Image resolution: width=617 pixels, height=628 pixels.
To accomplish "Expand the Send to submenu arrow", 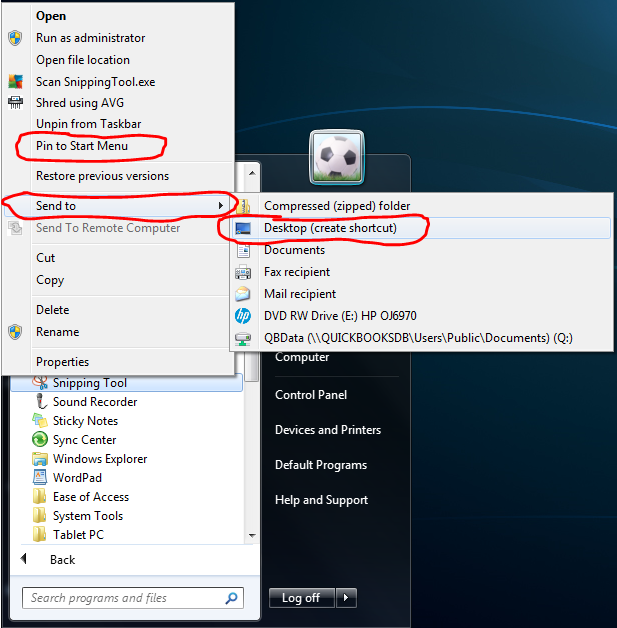I will (221, 205).
